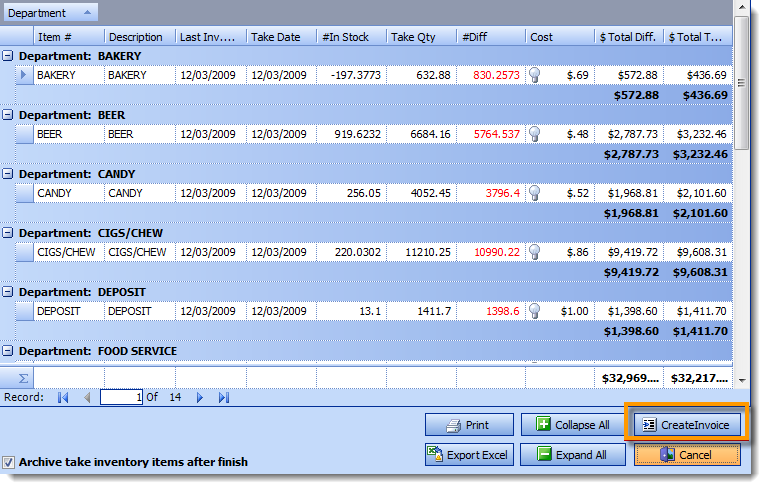Go to last record navigation arrow
Screen dimensions: 766x489
pyautogui.click(x=223, y=398)
